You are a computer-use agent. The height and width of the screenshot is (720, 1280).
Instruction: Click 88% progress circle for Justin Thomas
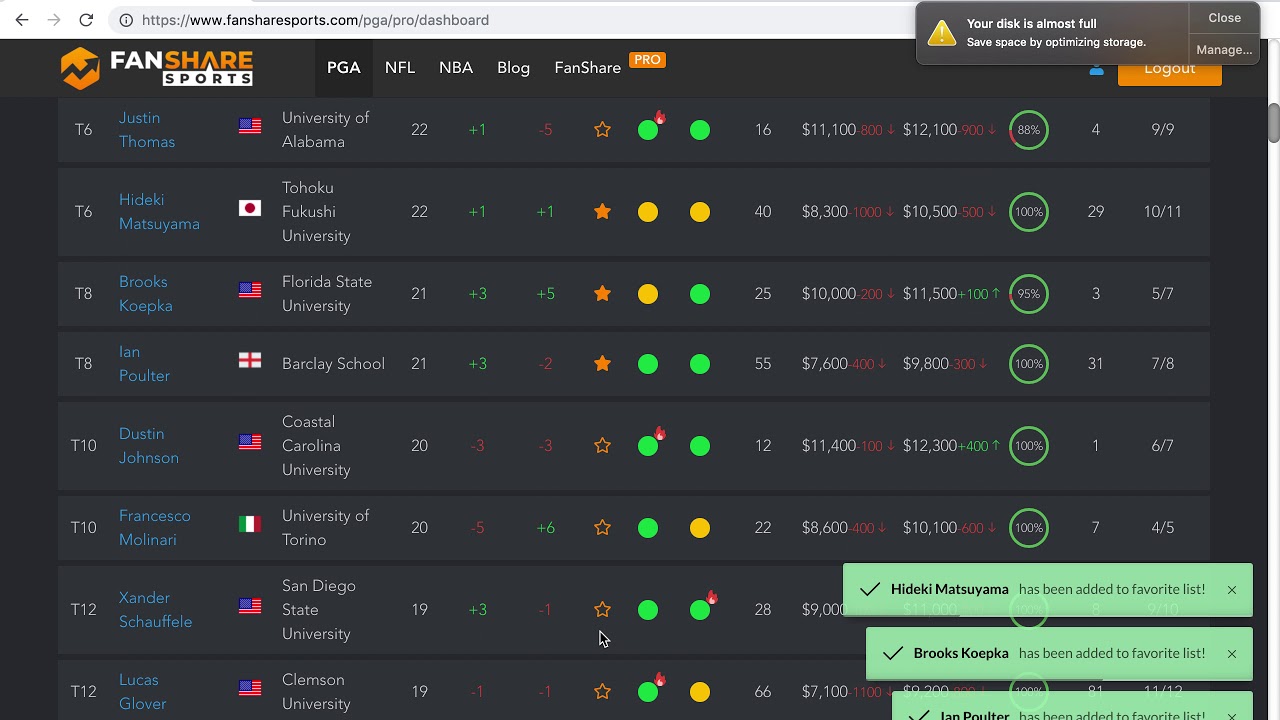coord(1029,130)
